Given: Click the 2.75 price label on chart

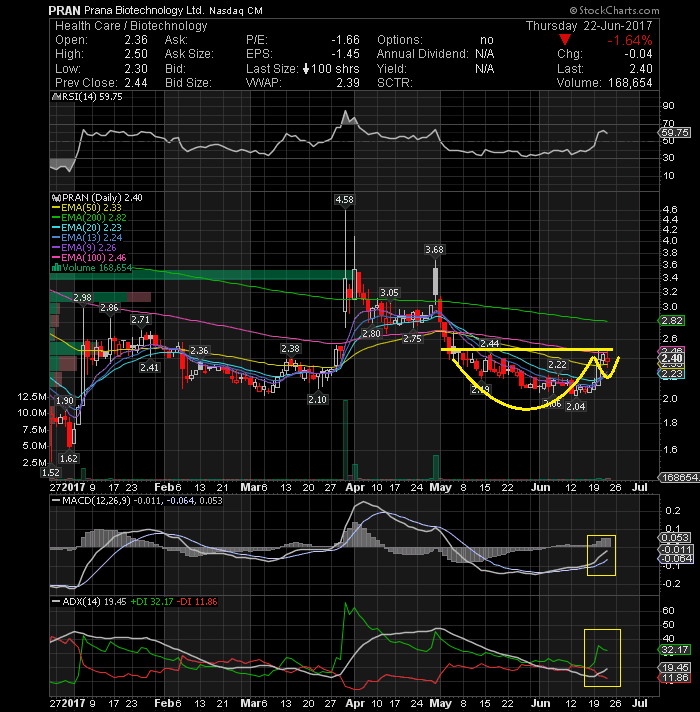Looking at the screenshot, I should pyautogui.click(x=412, y=339).
